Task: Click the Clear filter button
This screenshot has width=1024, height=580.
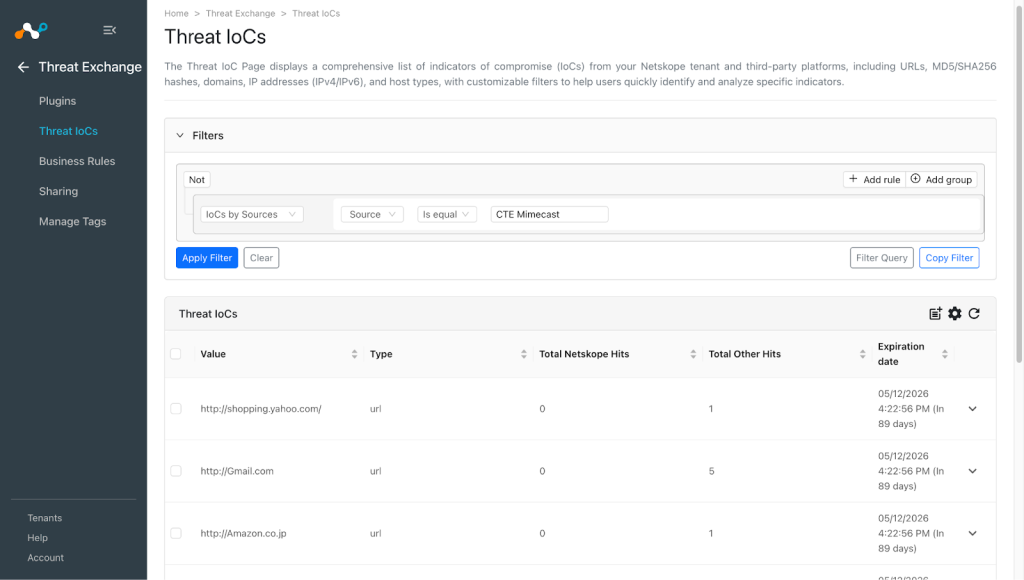Action: (261, 257)
